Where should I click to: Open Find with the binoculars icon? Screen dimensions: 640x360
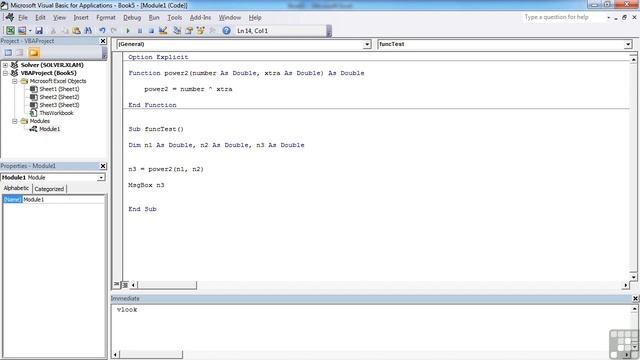(x=88, y=31)
